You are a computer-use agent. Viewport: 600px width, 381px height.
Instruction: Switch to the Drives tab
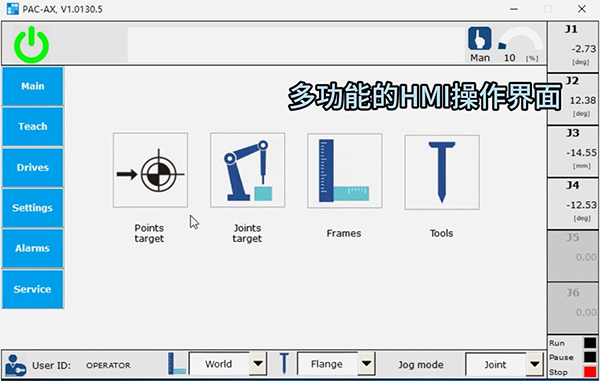tap(33, 168)
